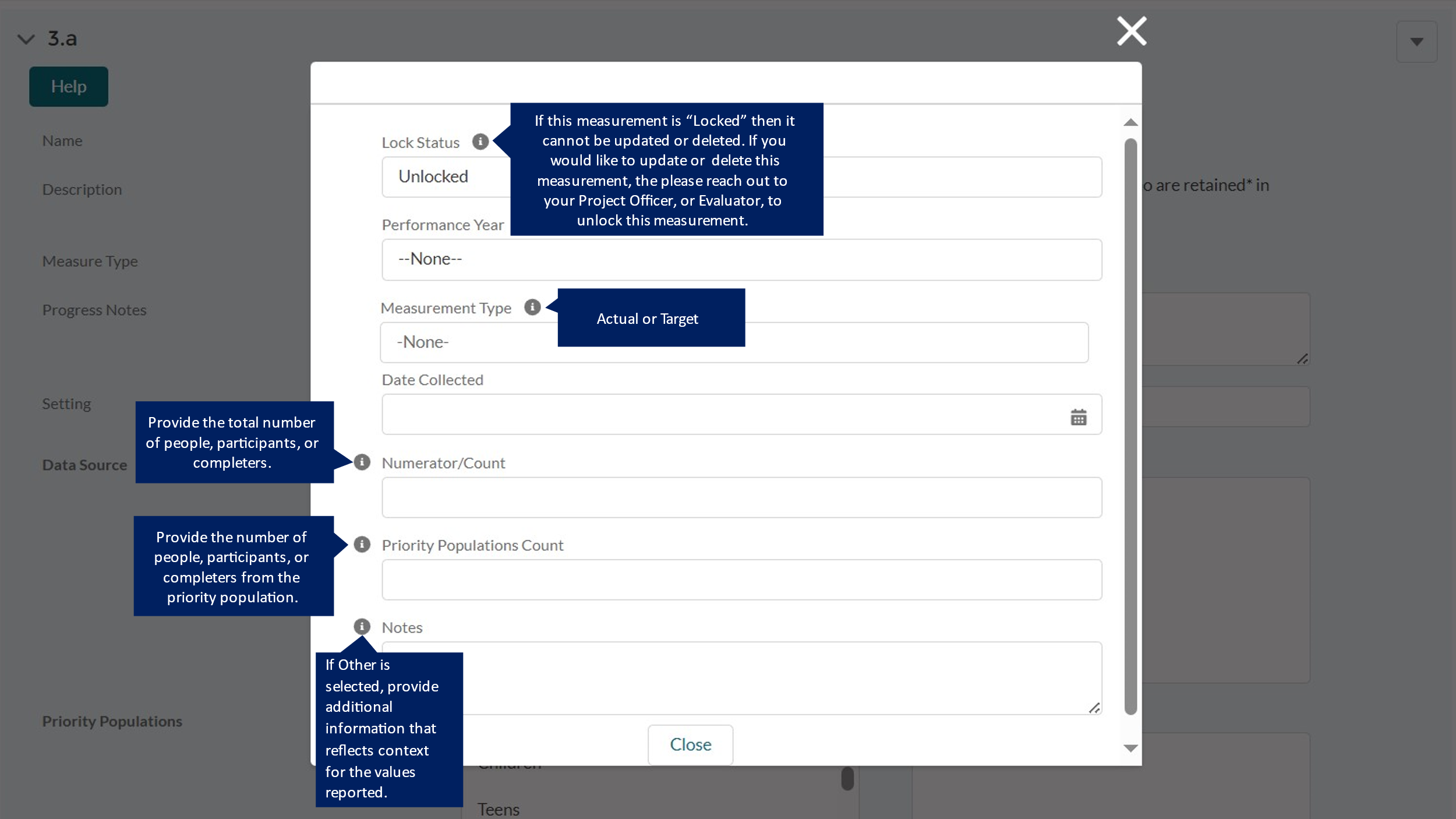
Task: Click the Numerator/Count input field
Action: 741,497
